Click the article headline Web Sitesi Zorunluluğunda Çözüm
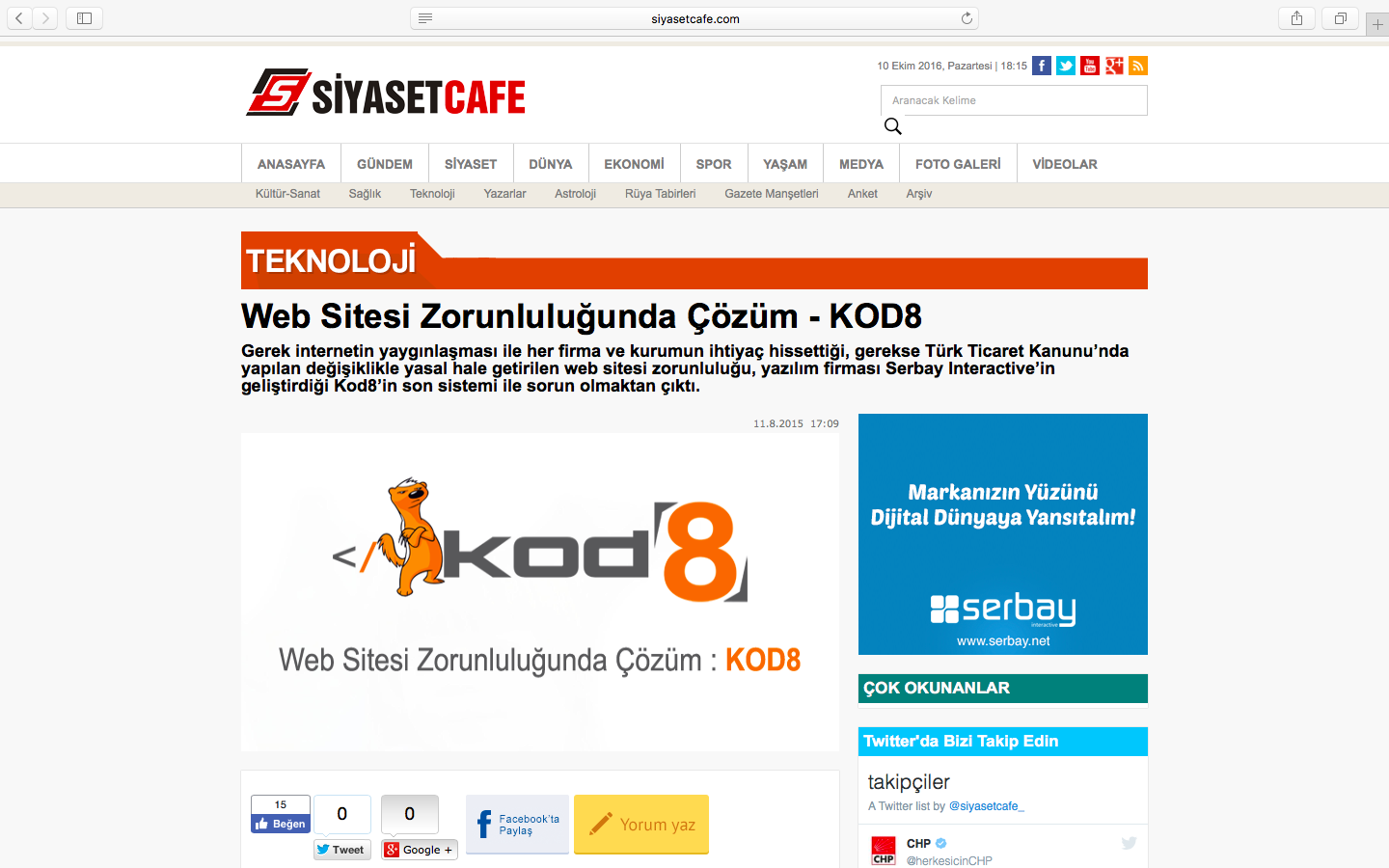The height and width of the screenshot is (868, 1389). click(582, 316)
